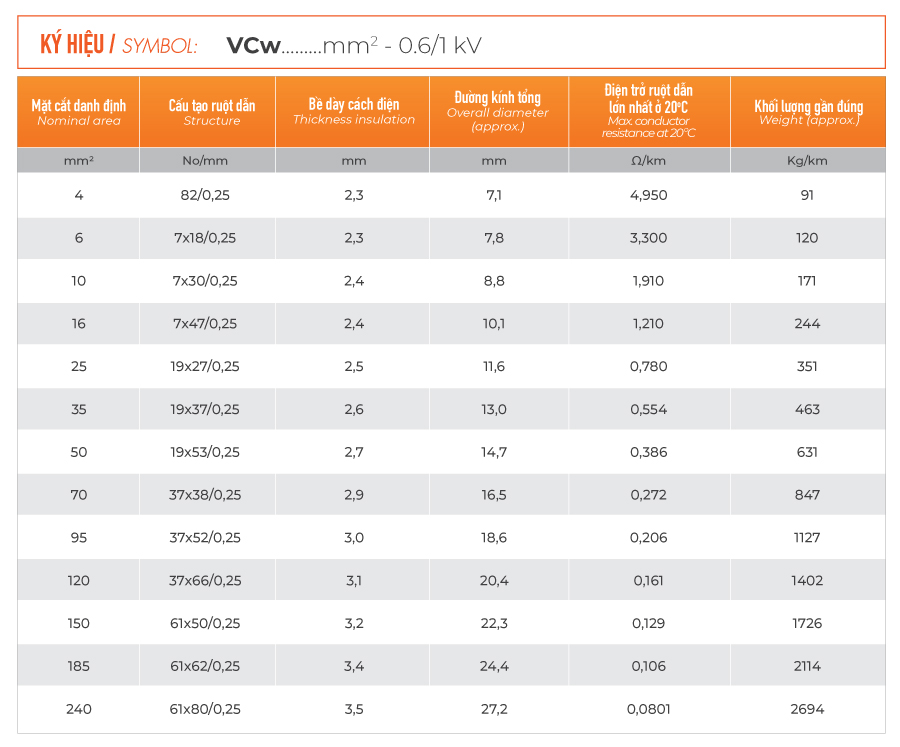
Task: Select weight value 2694
Action: [807, 709]
